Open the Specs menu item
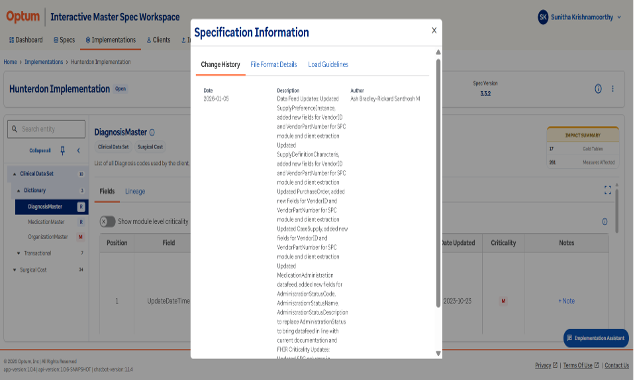The width and height of the screenshot is (634, 380). point(64,40)
